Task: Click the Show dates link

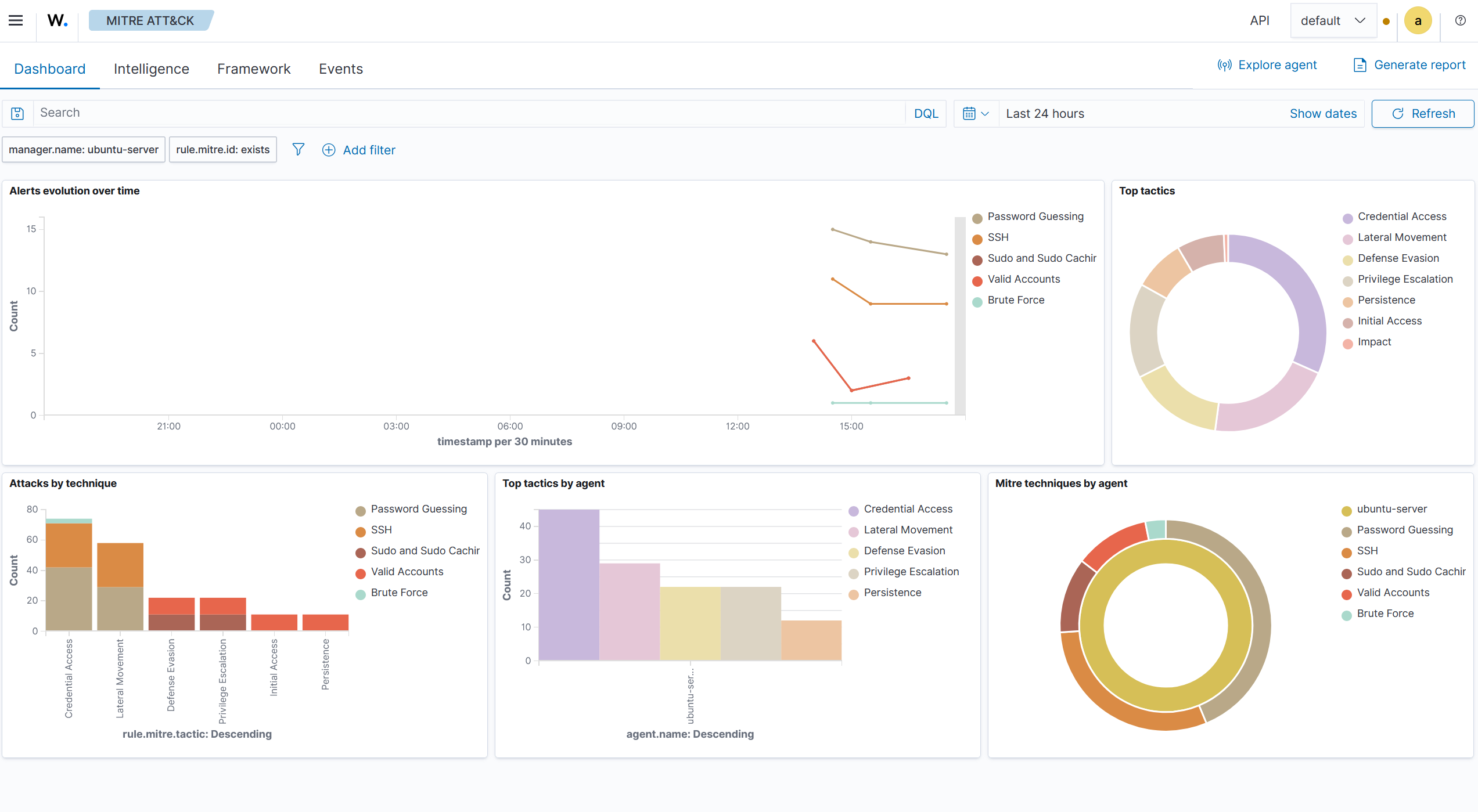Action: 1323,114
